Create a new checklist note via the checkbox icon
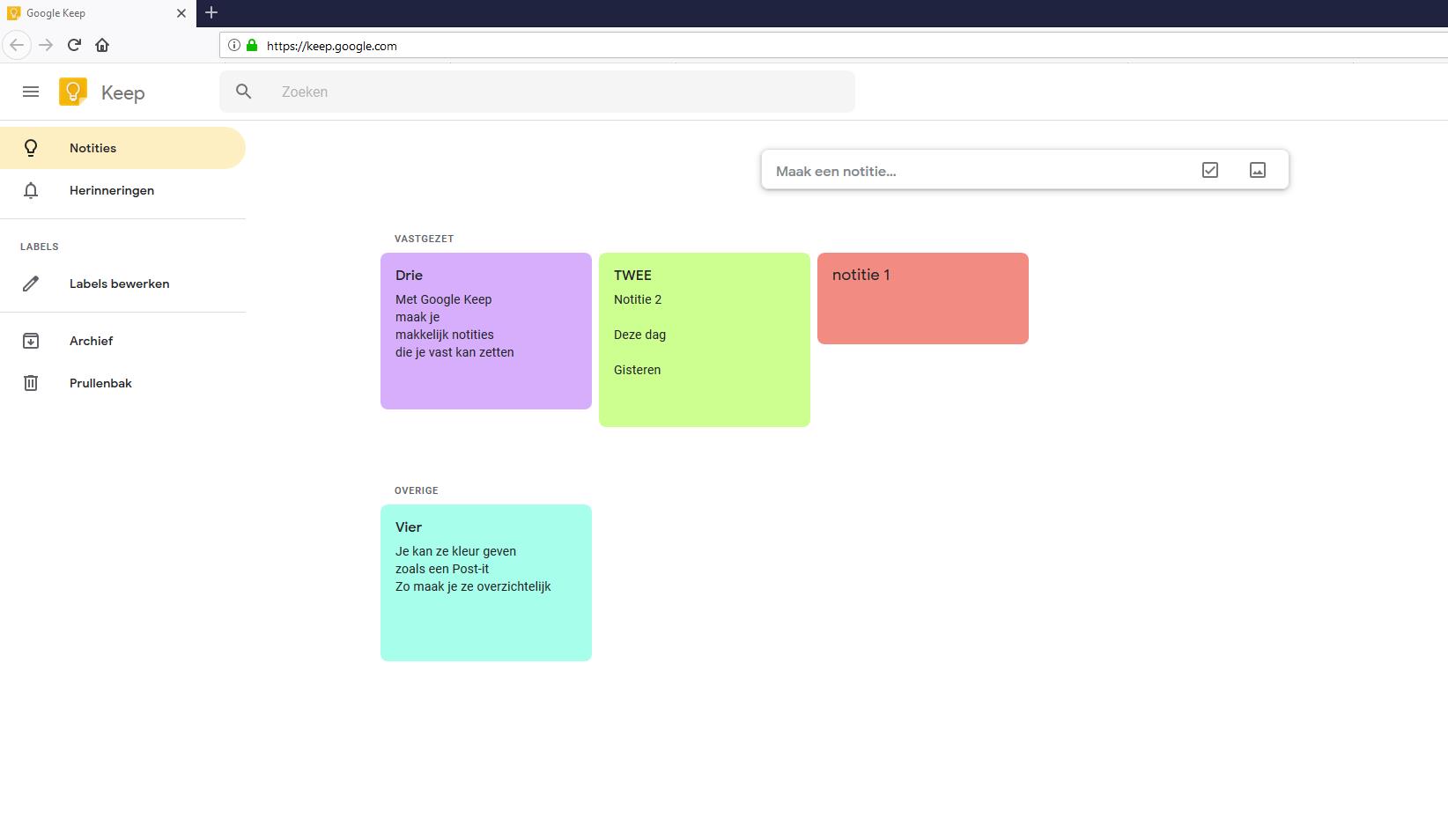1448x840 pixels. coord(1210,169)
